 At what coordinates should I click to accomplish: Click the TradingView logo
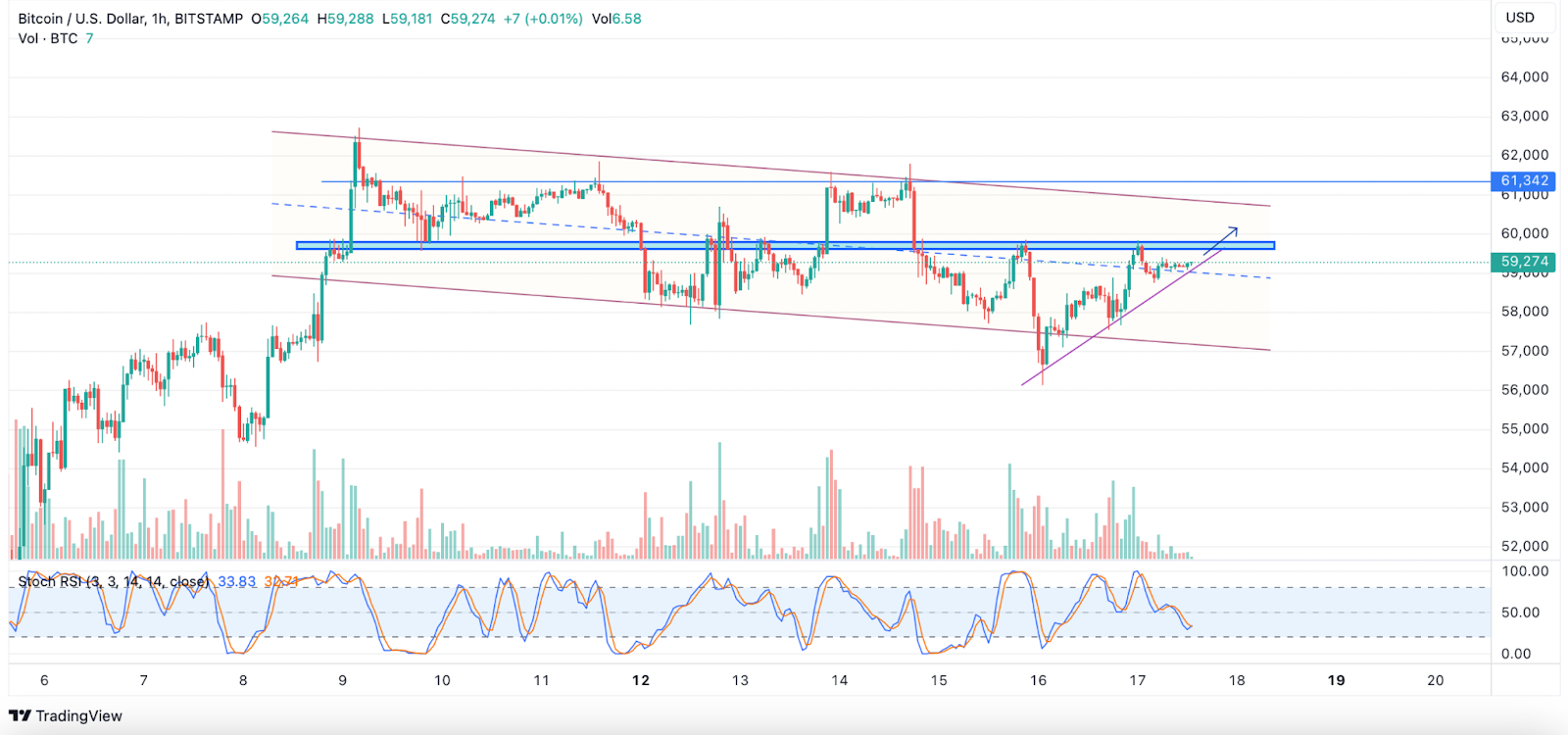click(66, 715)
